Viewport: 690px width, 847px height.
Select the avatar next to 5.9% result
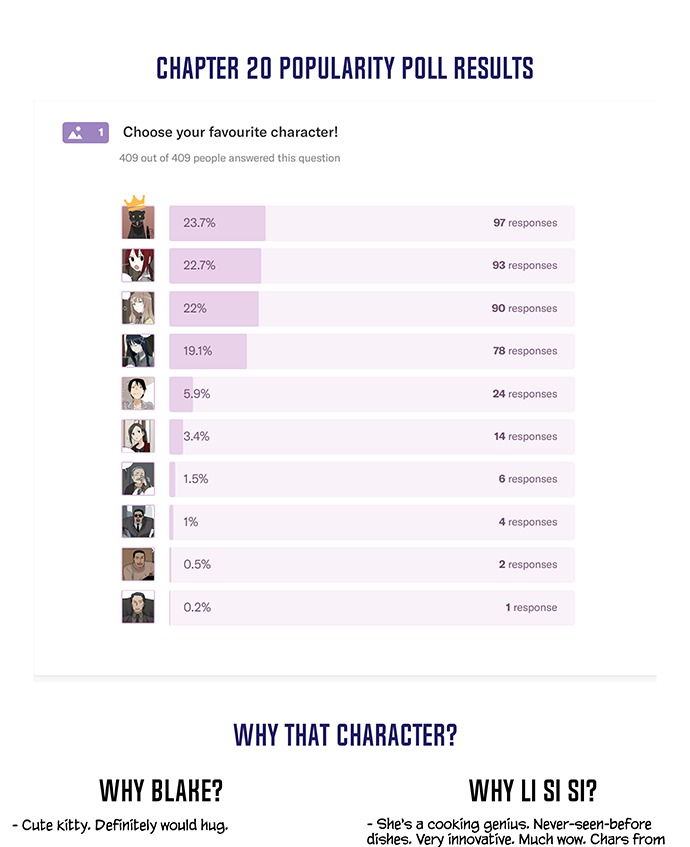pos(138,394)
